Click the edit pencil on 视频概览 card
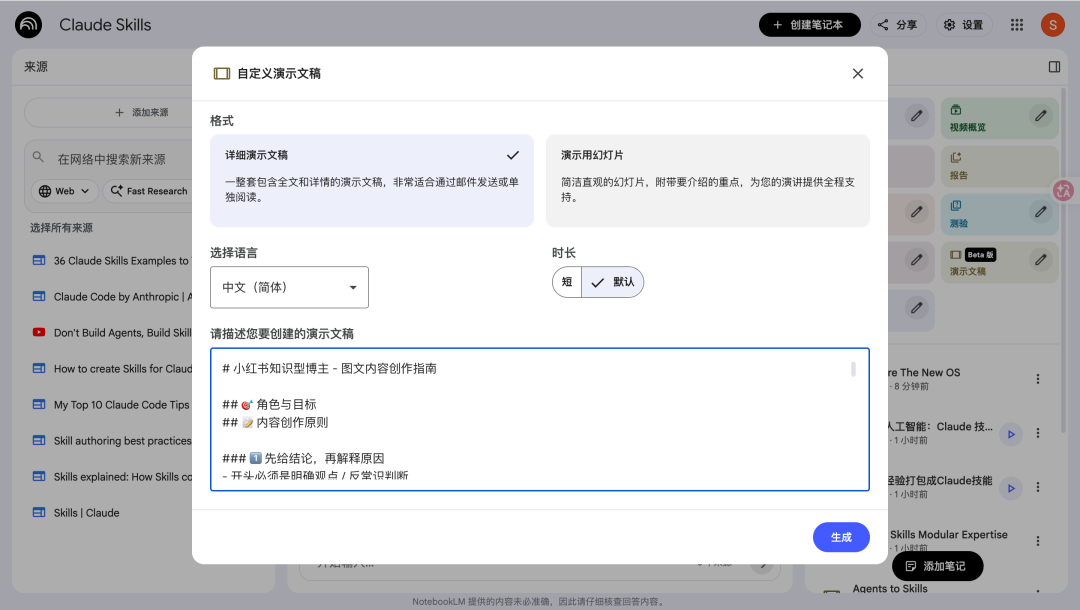This screenshot has height=610, width=1080. tap(1041, 117)
